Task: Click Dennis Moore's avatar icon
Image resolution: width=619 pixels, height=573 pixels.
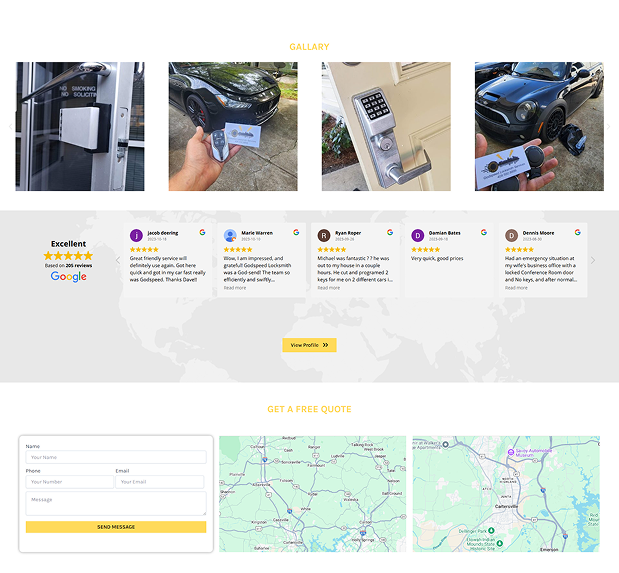Action: coord(512,236)
